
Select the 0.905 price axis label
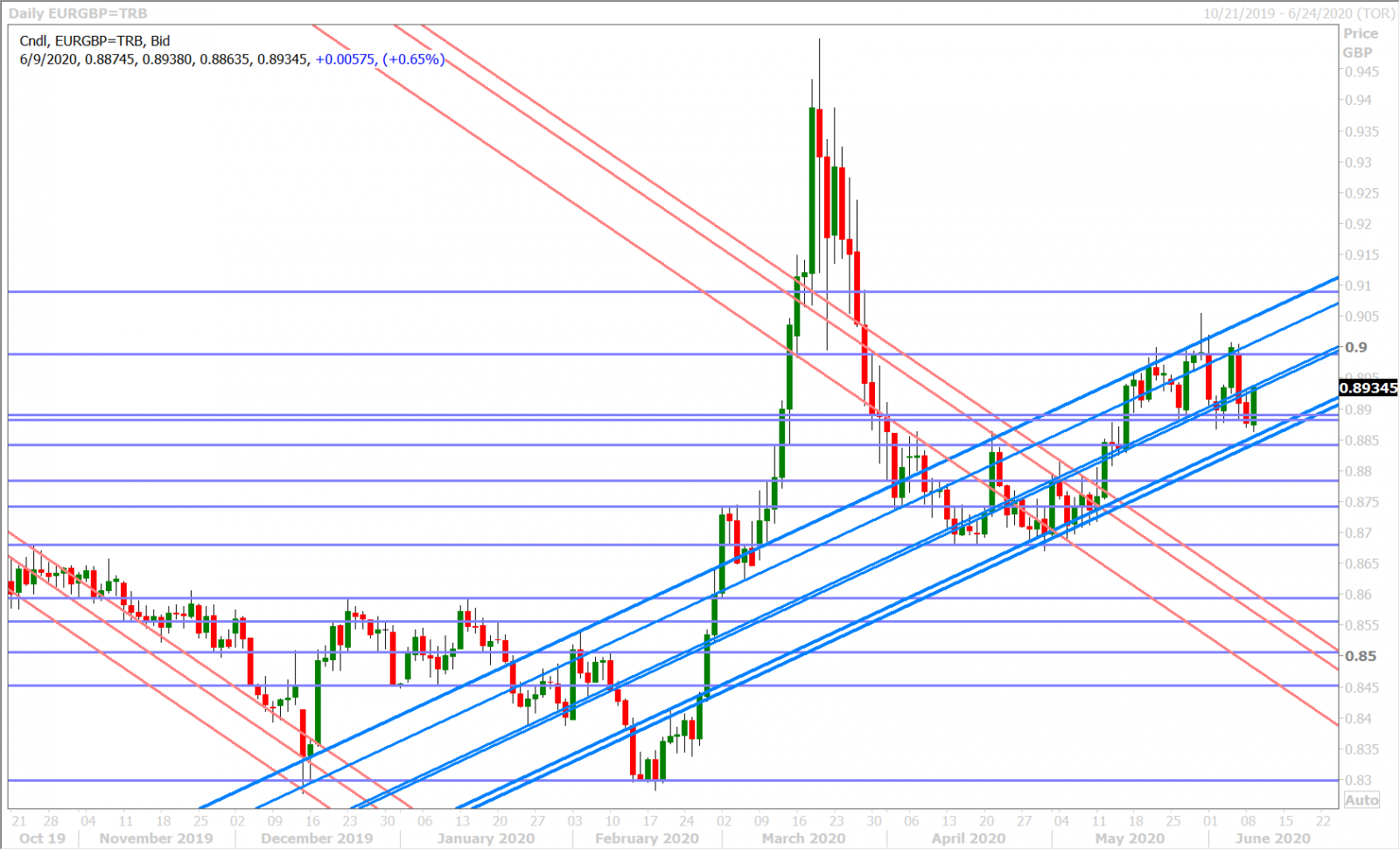pyautogui.click(x=1361, y=317)
